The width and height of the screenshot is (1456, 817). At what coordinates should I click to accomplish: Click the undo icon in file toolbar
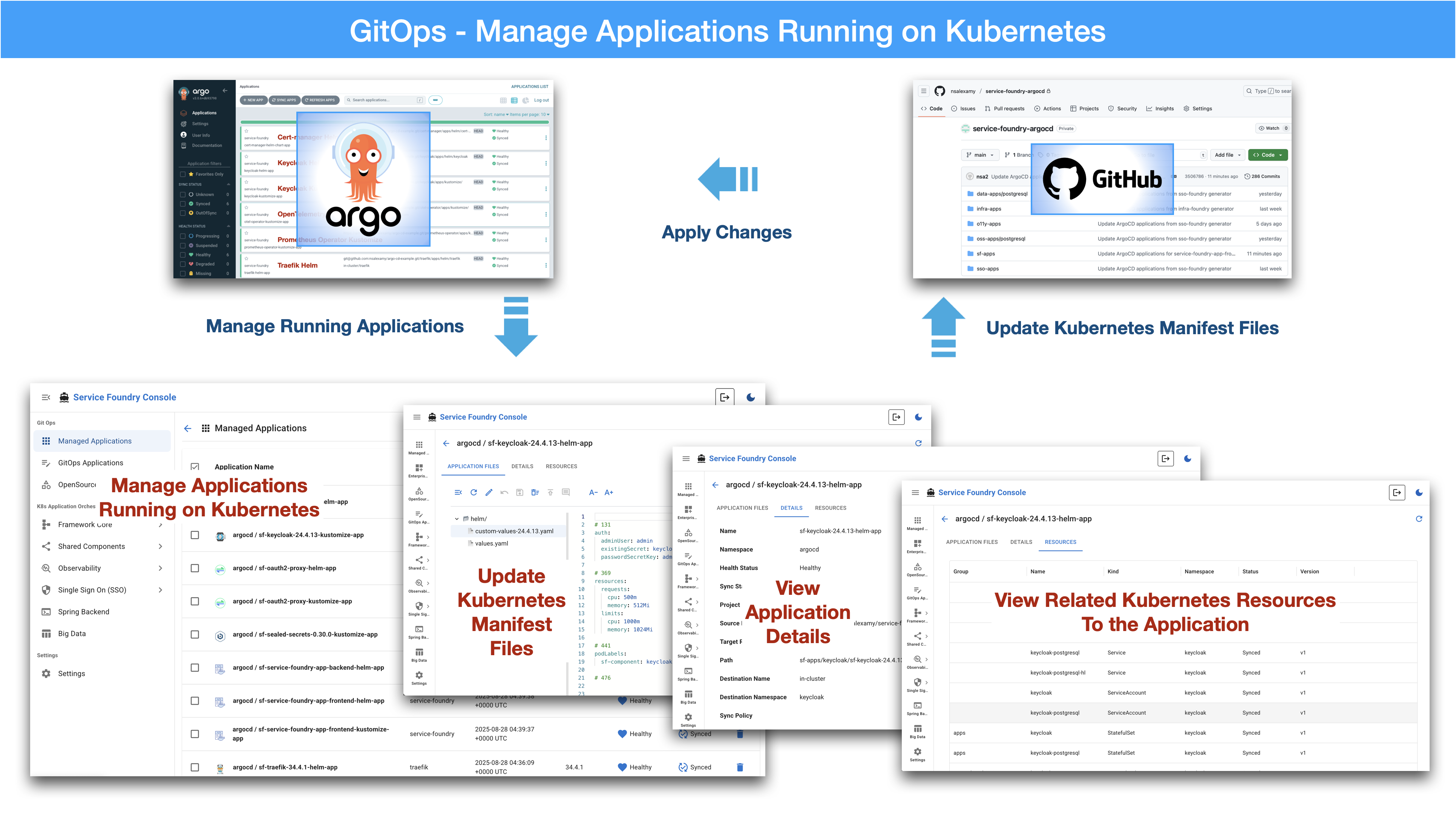click(504, 493)
